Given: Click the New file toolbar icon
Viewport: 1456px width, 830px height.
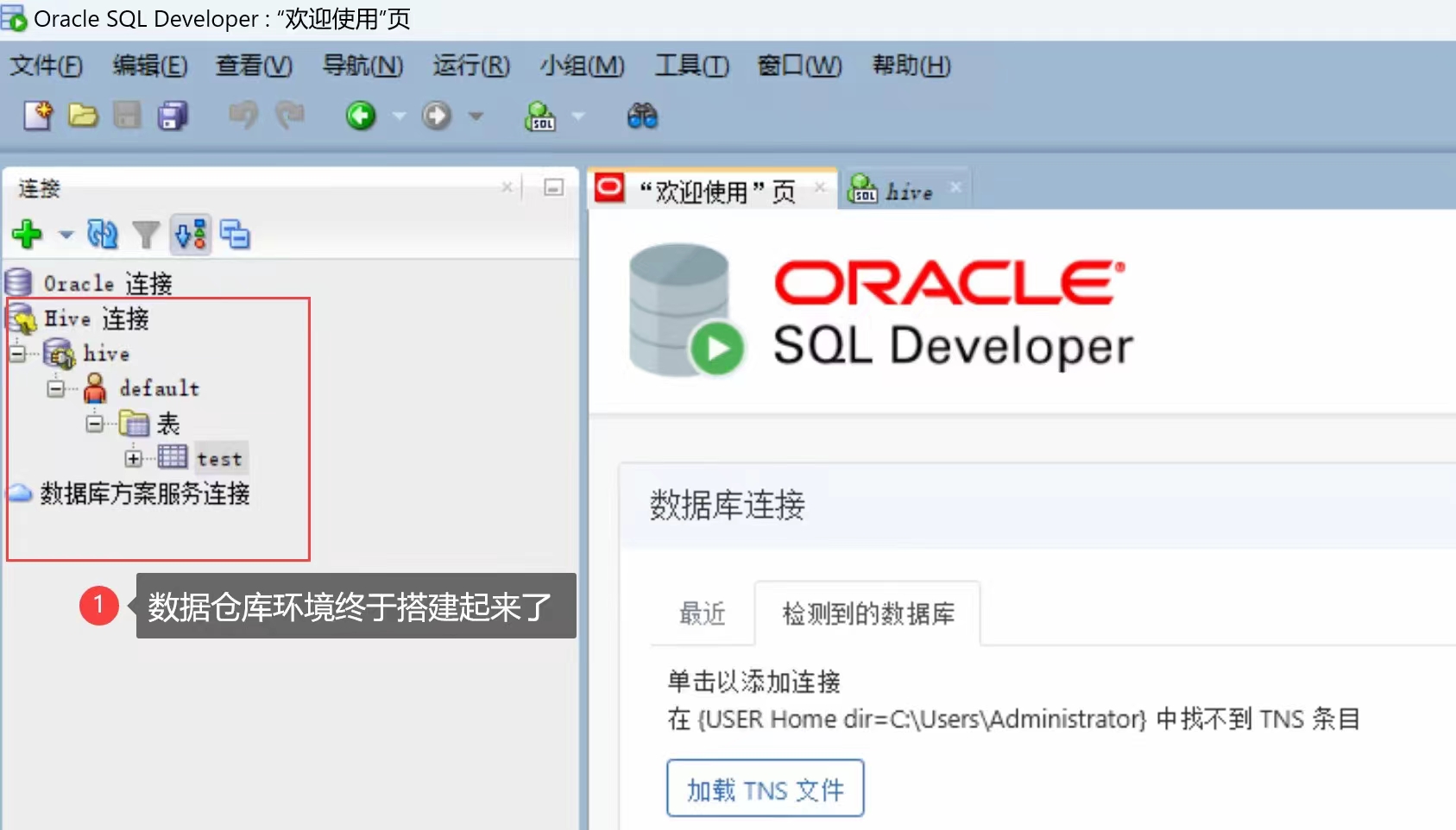Looking at the screenshot, I should (38, 115).
